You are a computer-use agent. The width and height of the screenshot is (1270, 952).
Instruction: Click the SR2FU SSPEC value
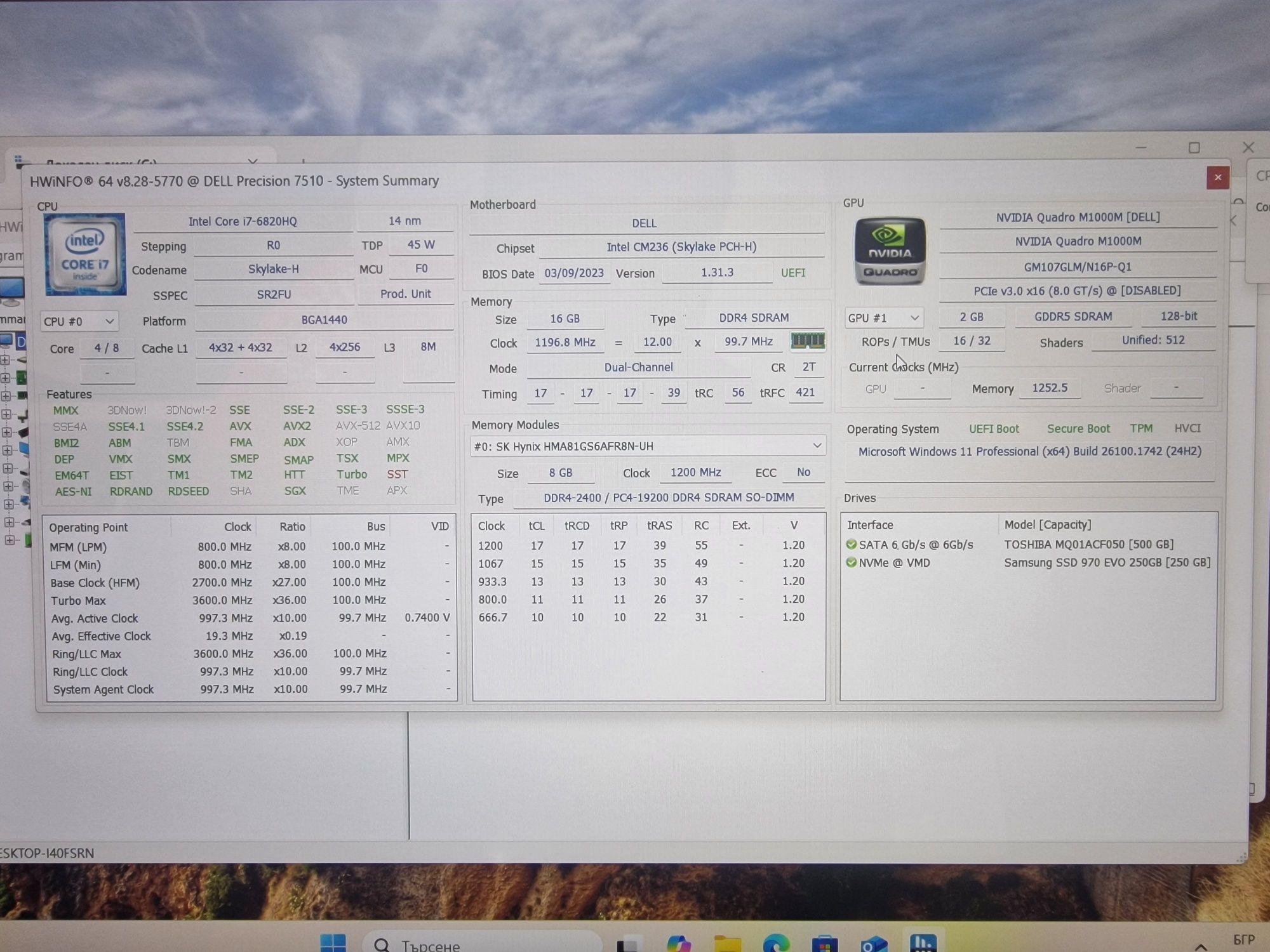(x=274, y=294)
